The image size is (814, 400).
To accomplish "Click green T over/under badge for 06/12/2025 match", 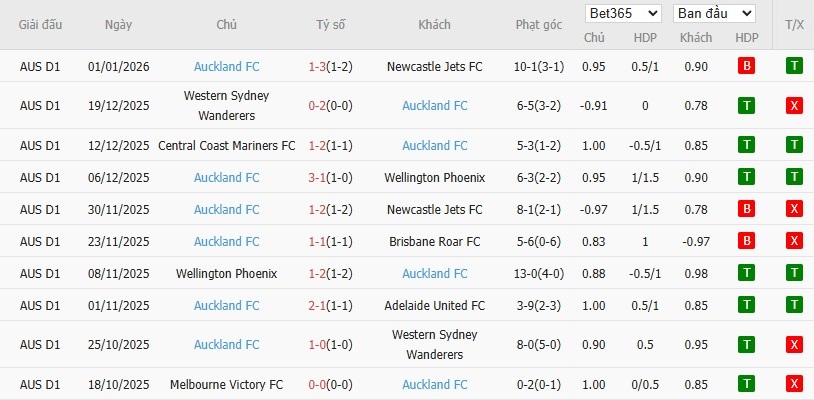I will click(x=794, y=177).
